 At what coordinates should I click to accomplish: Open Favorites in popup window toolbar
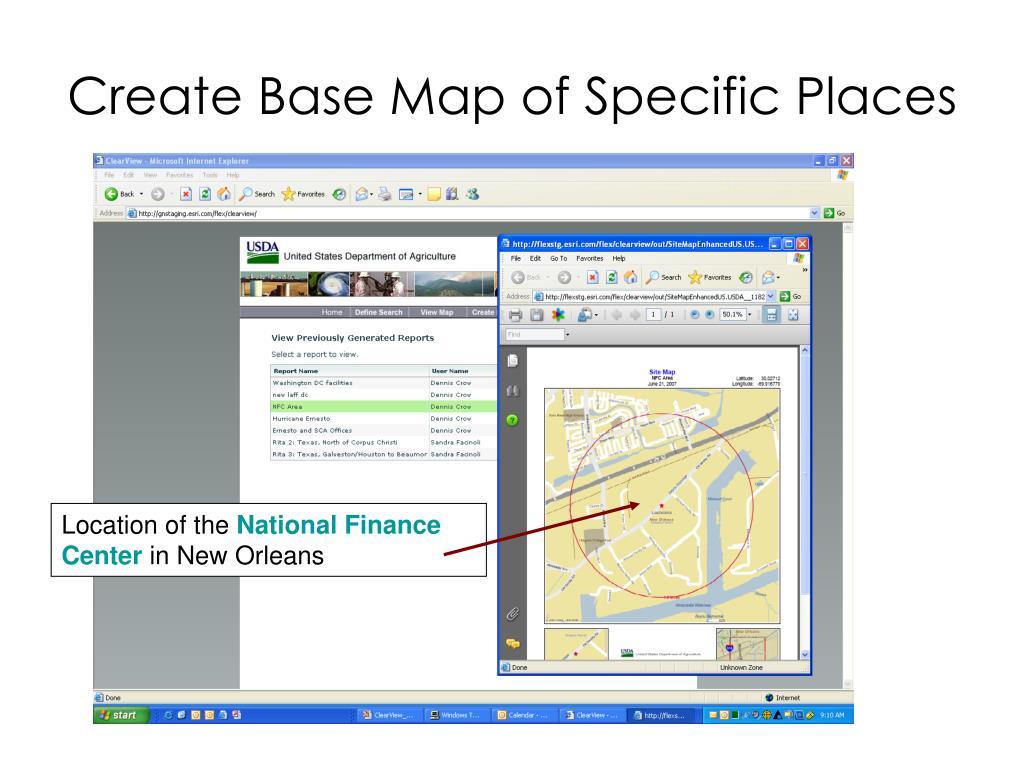[x=710, y=278]
